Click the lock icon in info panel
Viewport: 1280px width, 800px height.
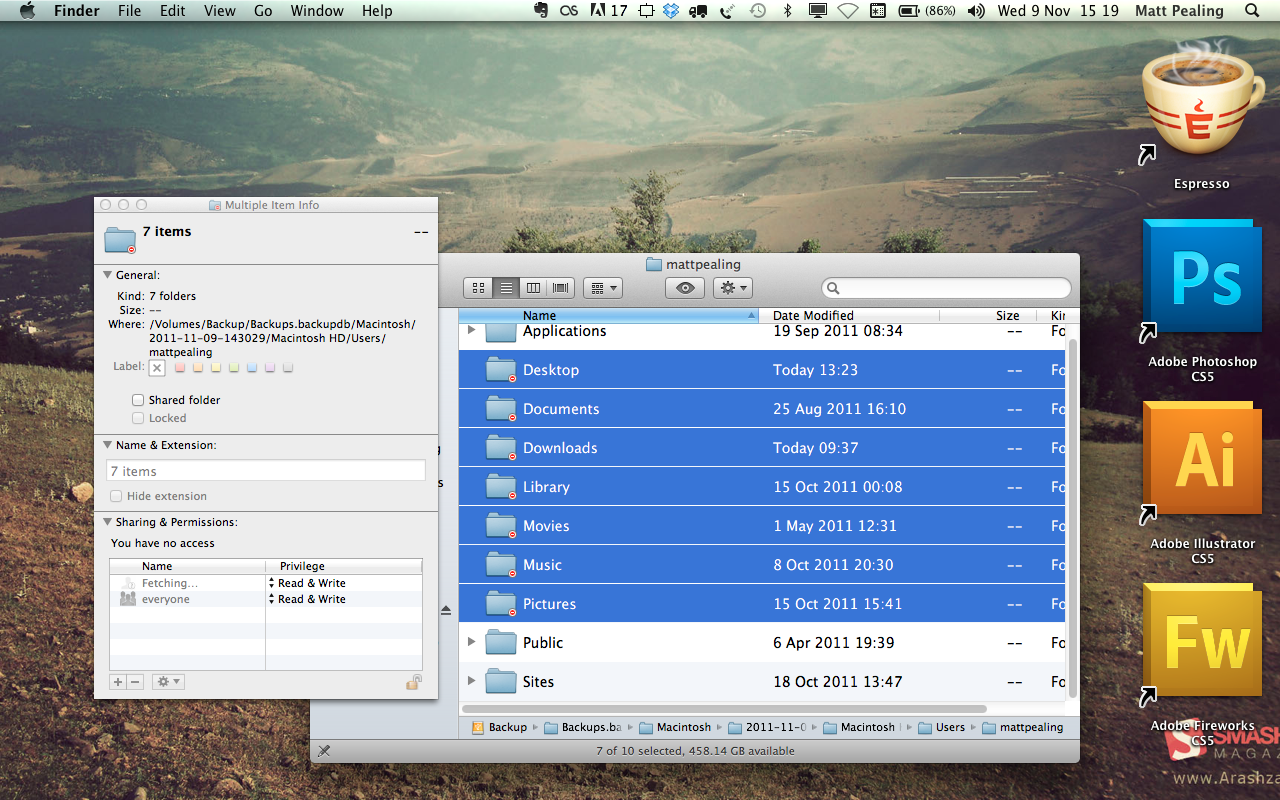coord(413,682)
